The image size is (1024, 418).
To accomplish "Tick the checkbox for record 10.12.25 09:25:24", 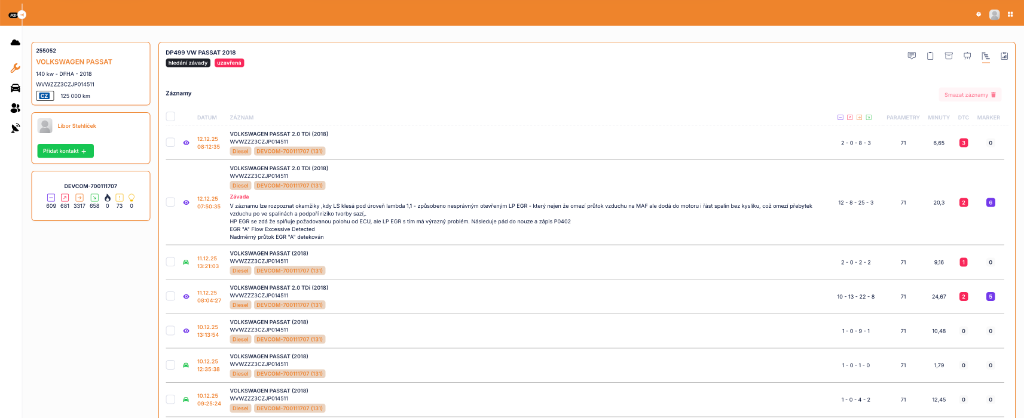I will click(x=170, y=399).
